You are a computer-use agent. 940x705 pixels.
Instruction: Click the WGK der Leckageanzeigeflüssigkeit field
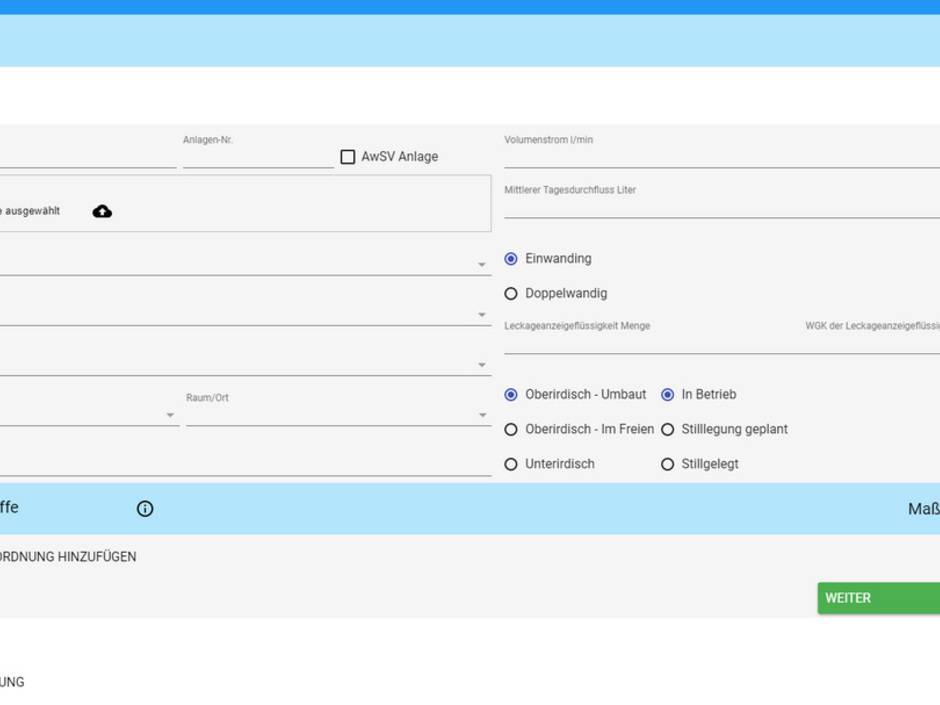coord(872,343)
